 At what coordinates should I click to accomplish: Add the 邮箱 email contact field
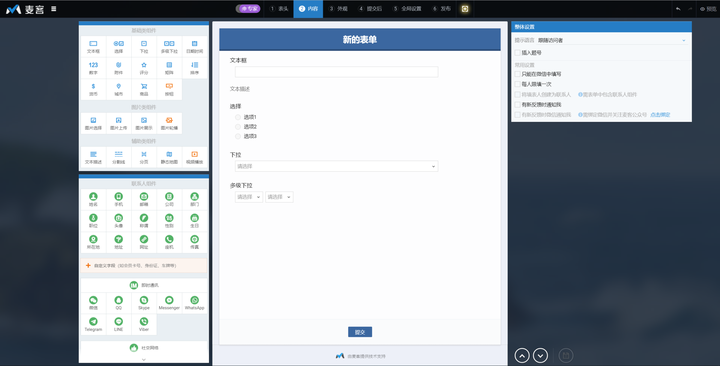tap(144, 199)
